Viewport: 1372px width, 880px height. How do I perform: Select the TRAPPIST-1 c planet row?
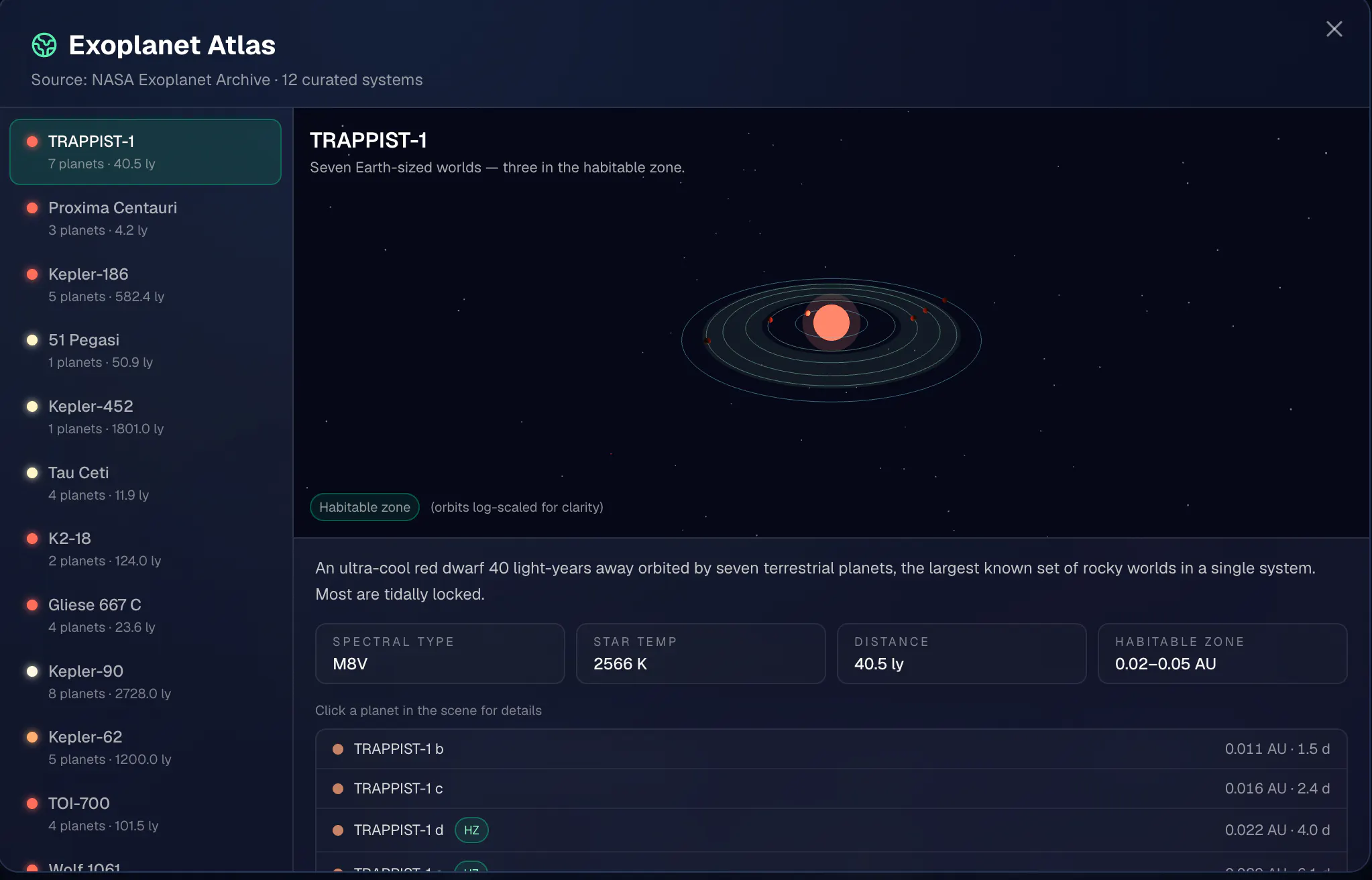tap(831, 788)
